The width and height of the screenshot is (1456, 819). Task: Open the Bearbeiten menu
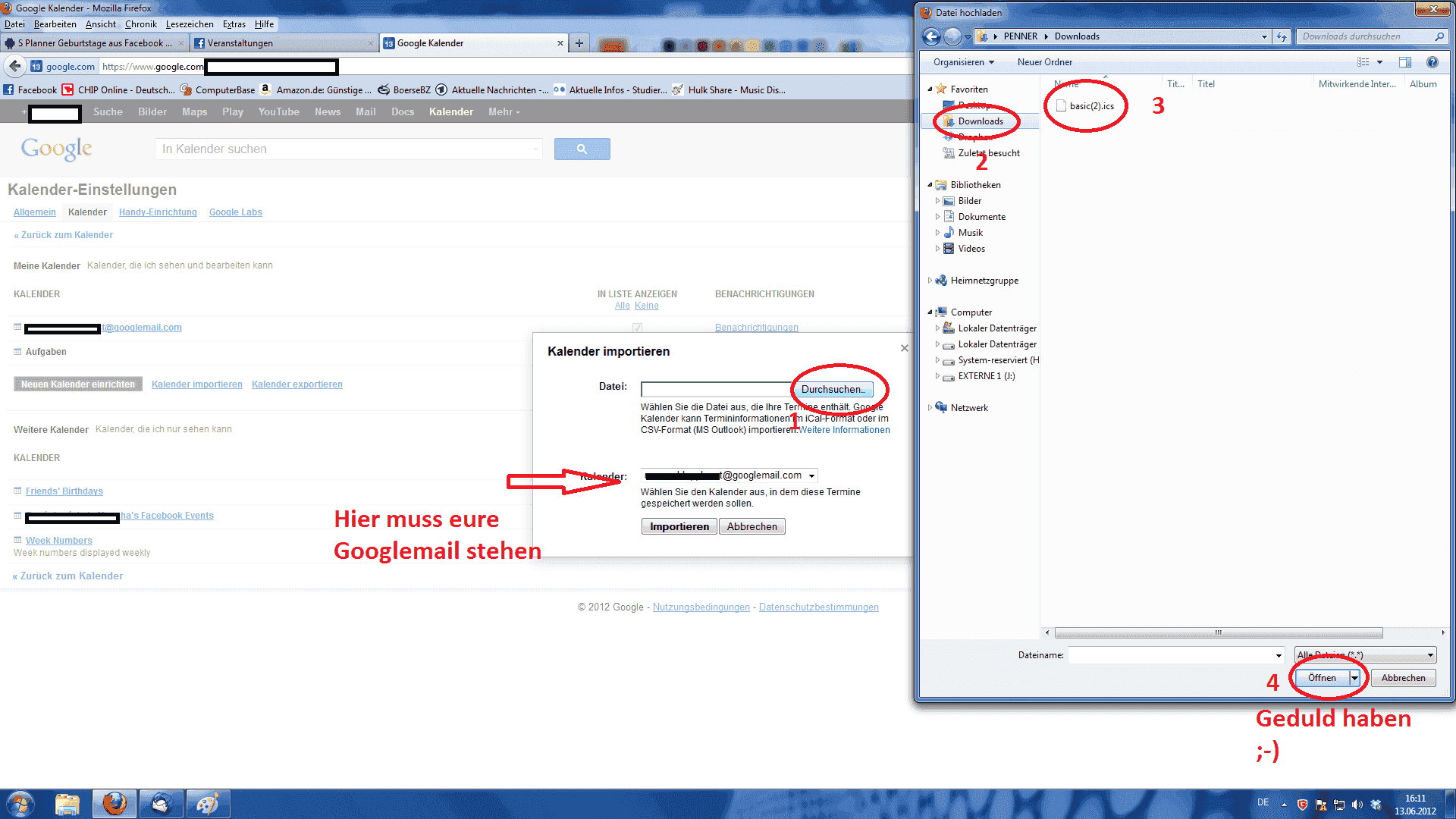[x=55, y=24]
